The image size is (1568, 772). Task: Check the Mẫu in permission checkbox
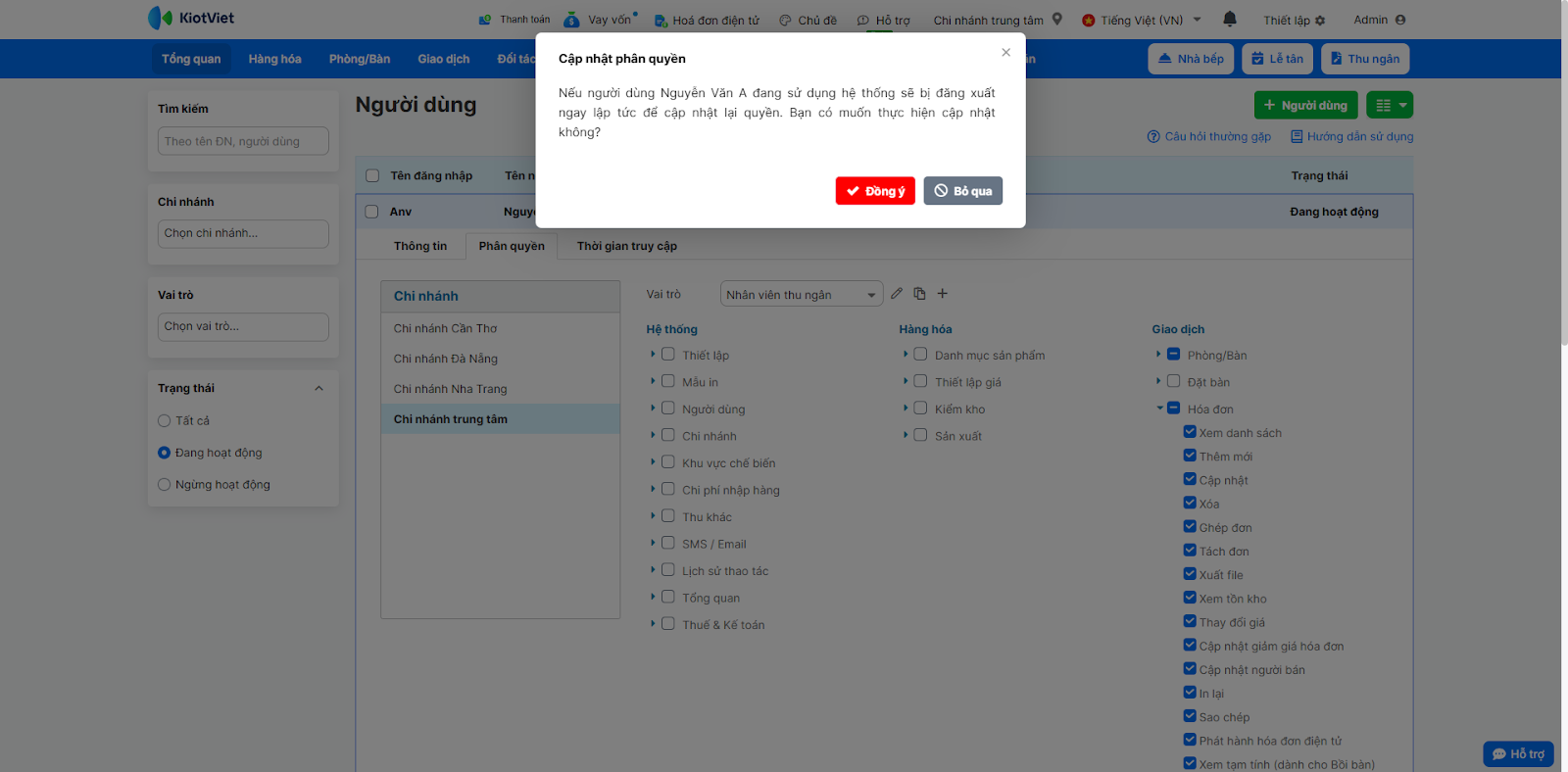(x=668, y=381)
